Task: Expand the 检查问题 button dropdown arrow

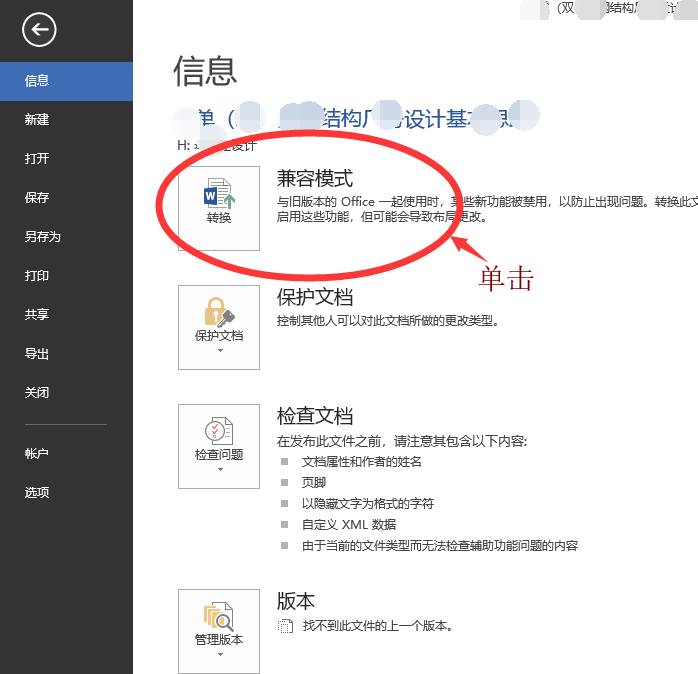Action: (220, 469)
